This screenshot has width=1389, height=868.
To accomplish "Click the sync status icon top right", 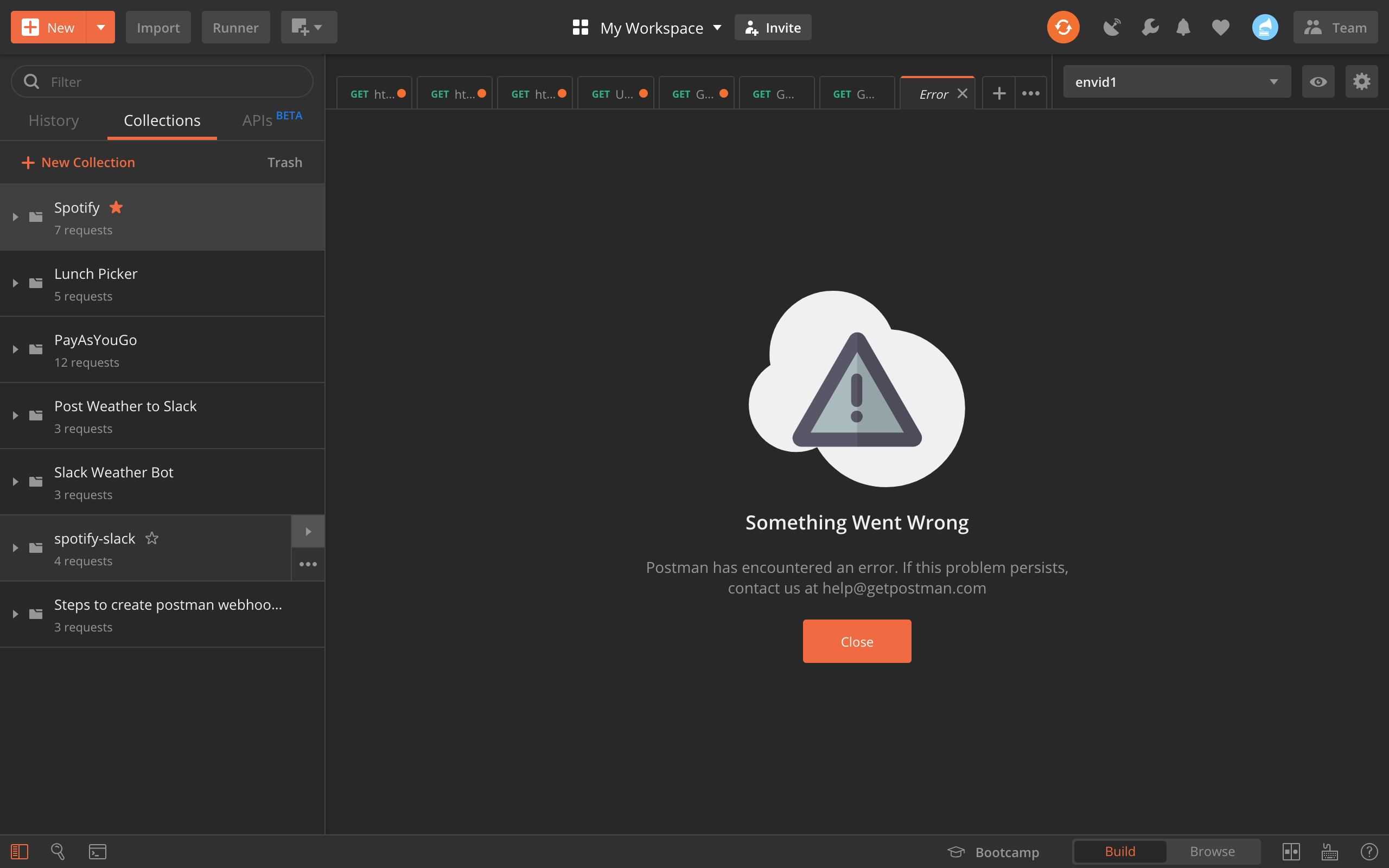I will coord(1063,27).
